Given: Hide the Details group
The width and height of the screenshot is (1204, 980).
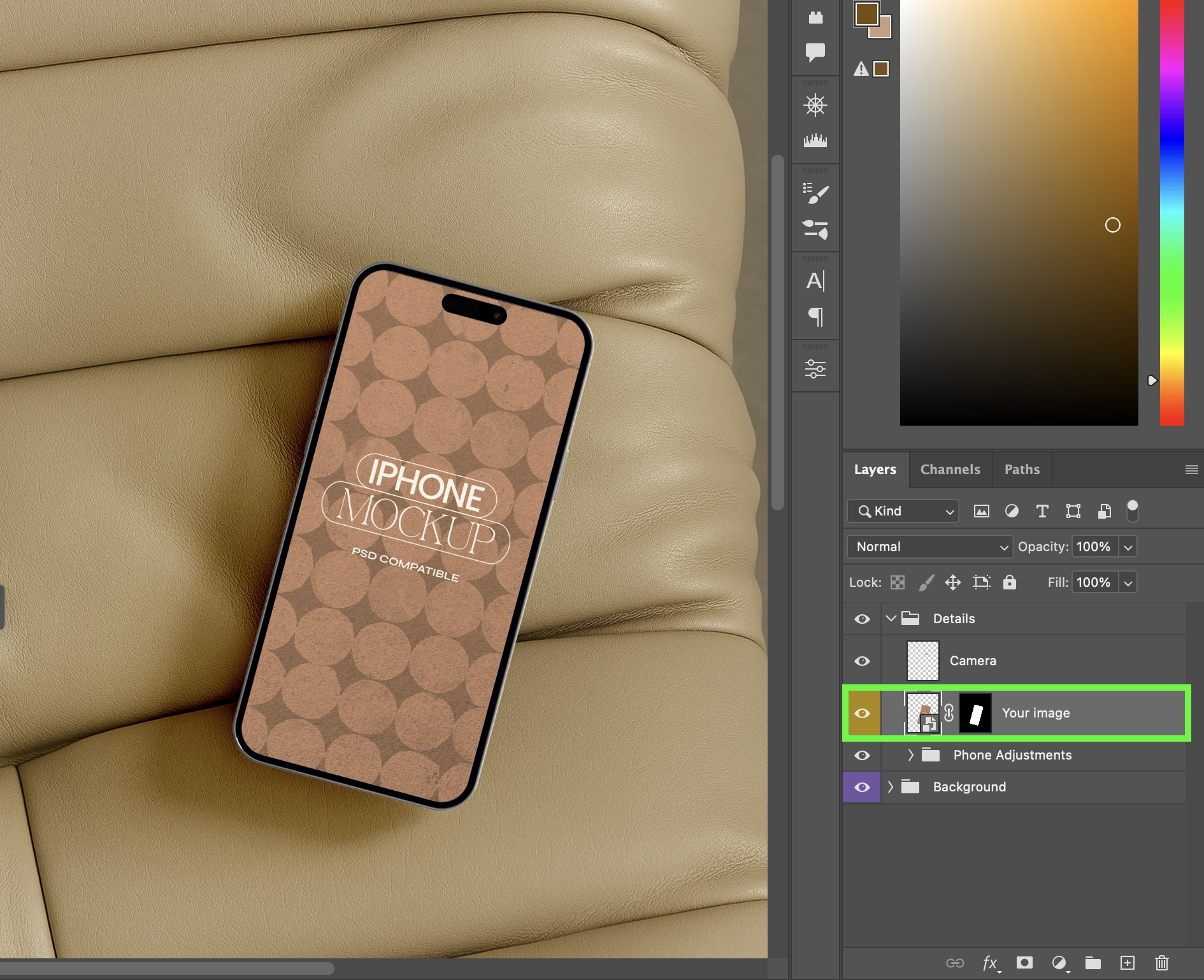Looking at the screenshot, I should [x=862, y=619].
